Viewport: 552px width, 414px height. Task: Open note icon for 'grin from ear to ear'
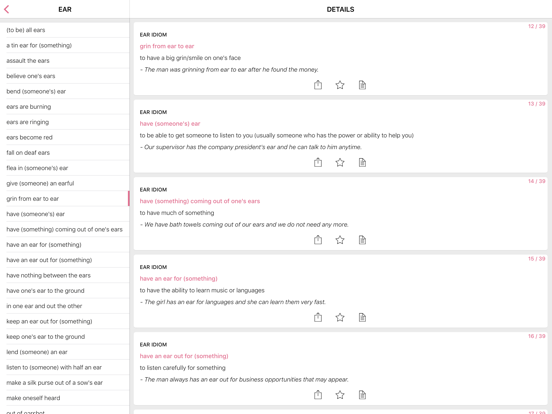[362, 85]
